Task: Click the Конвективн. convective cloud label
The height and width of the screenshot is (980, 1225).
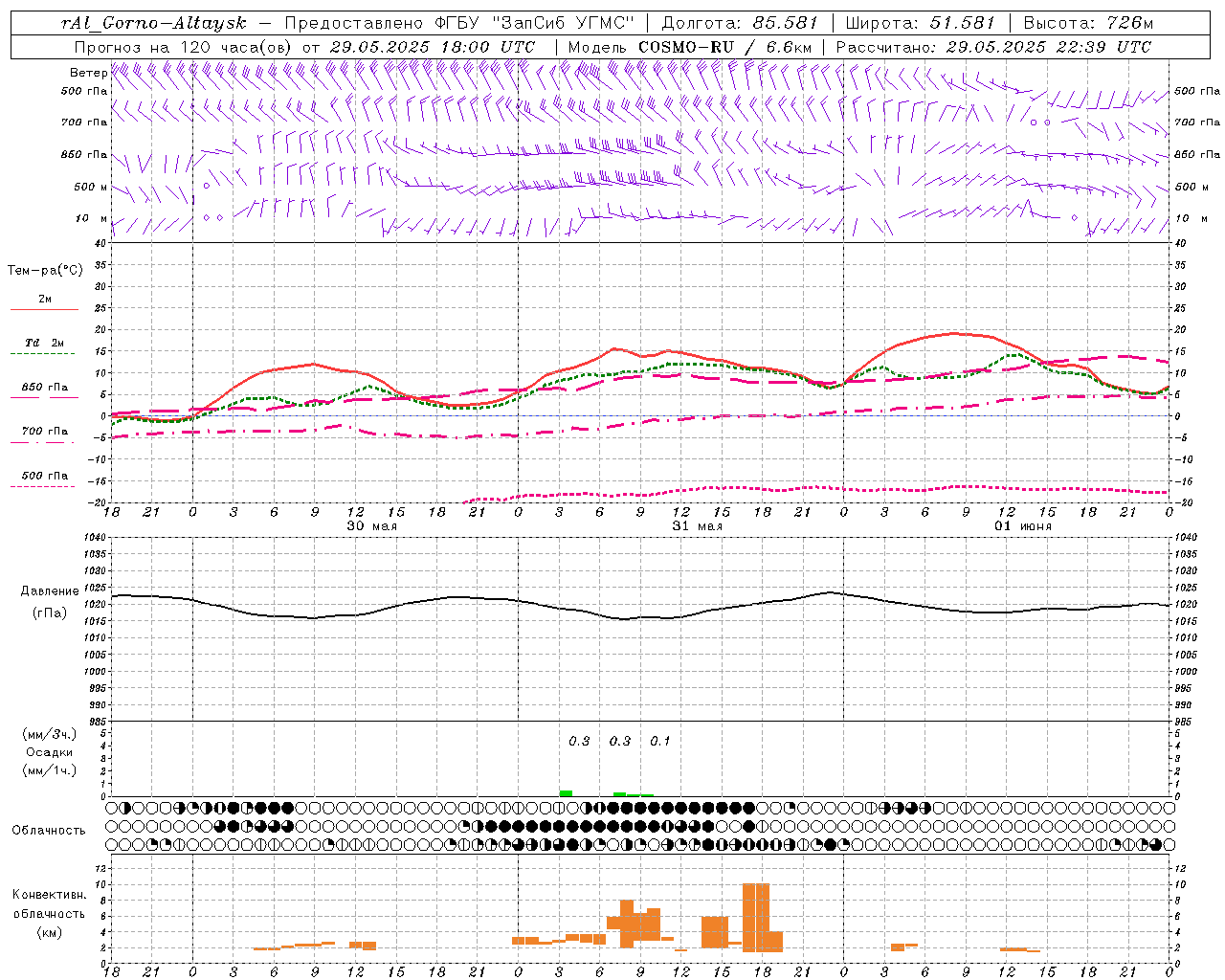Action: pyautogui.click(x=49, y=895)
